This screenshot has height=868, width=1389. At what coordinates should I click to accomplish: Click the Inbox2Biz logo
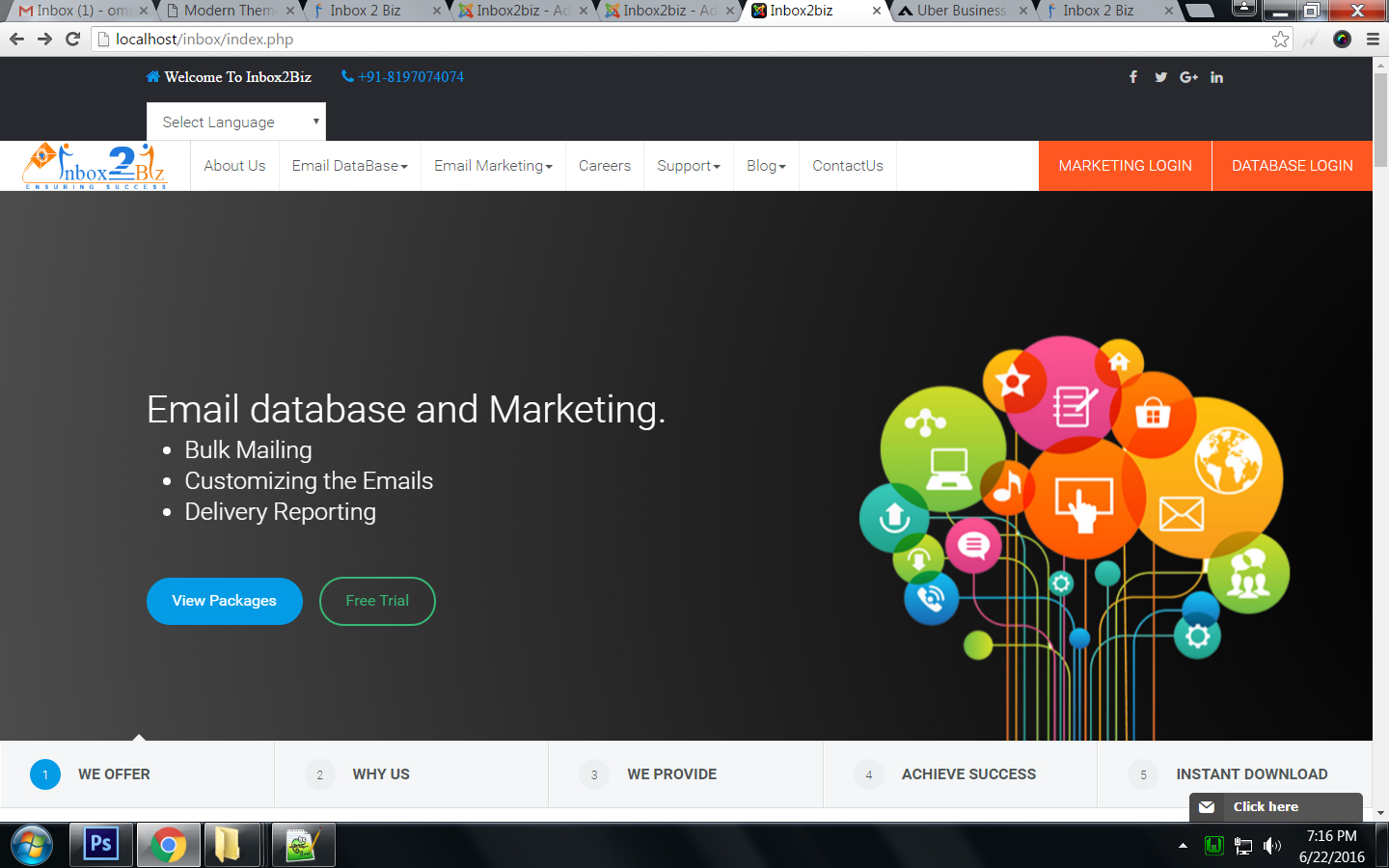pyautogui.click(x=95, y=166)
